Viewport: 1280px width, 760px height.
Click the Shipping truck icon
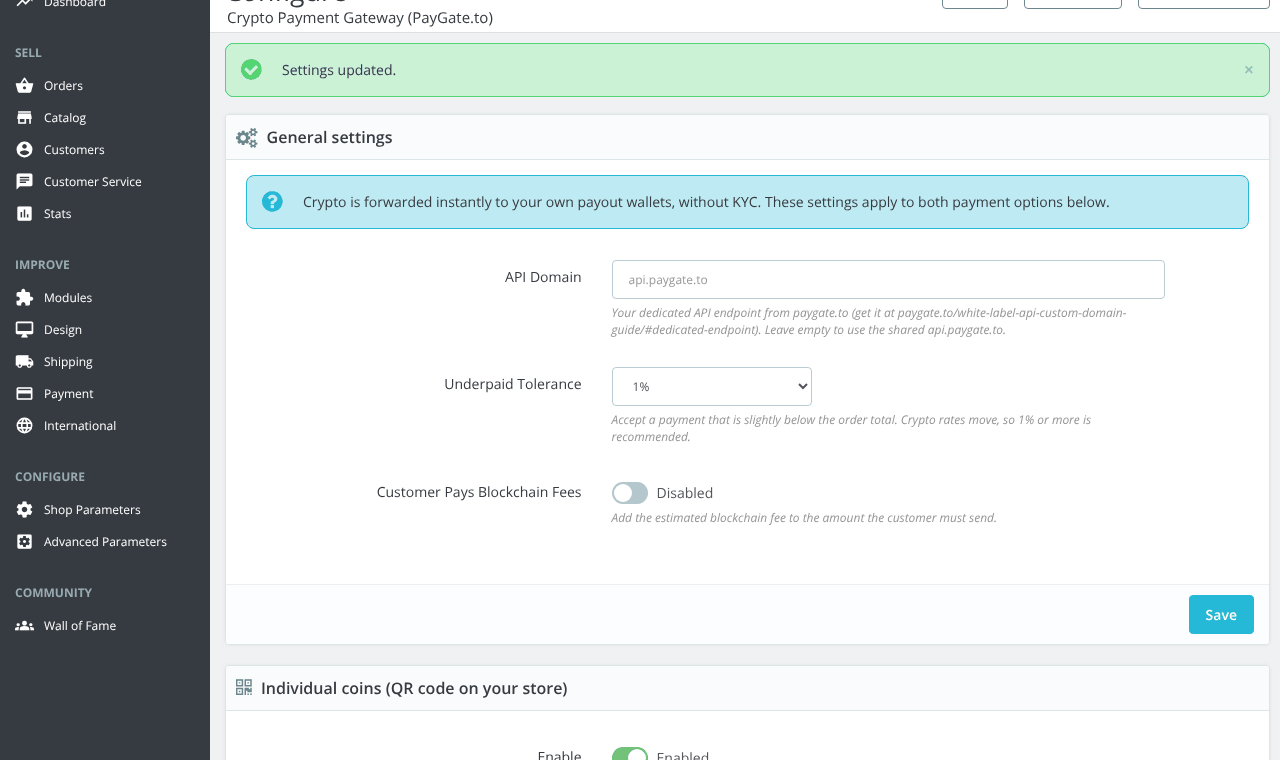tap(25, 362)
